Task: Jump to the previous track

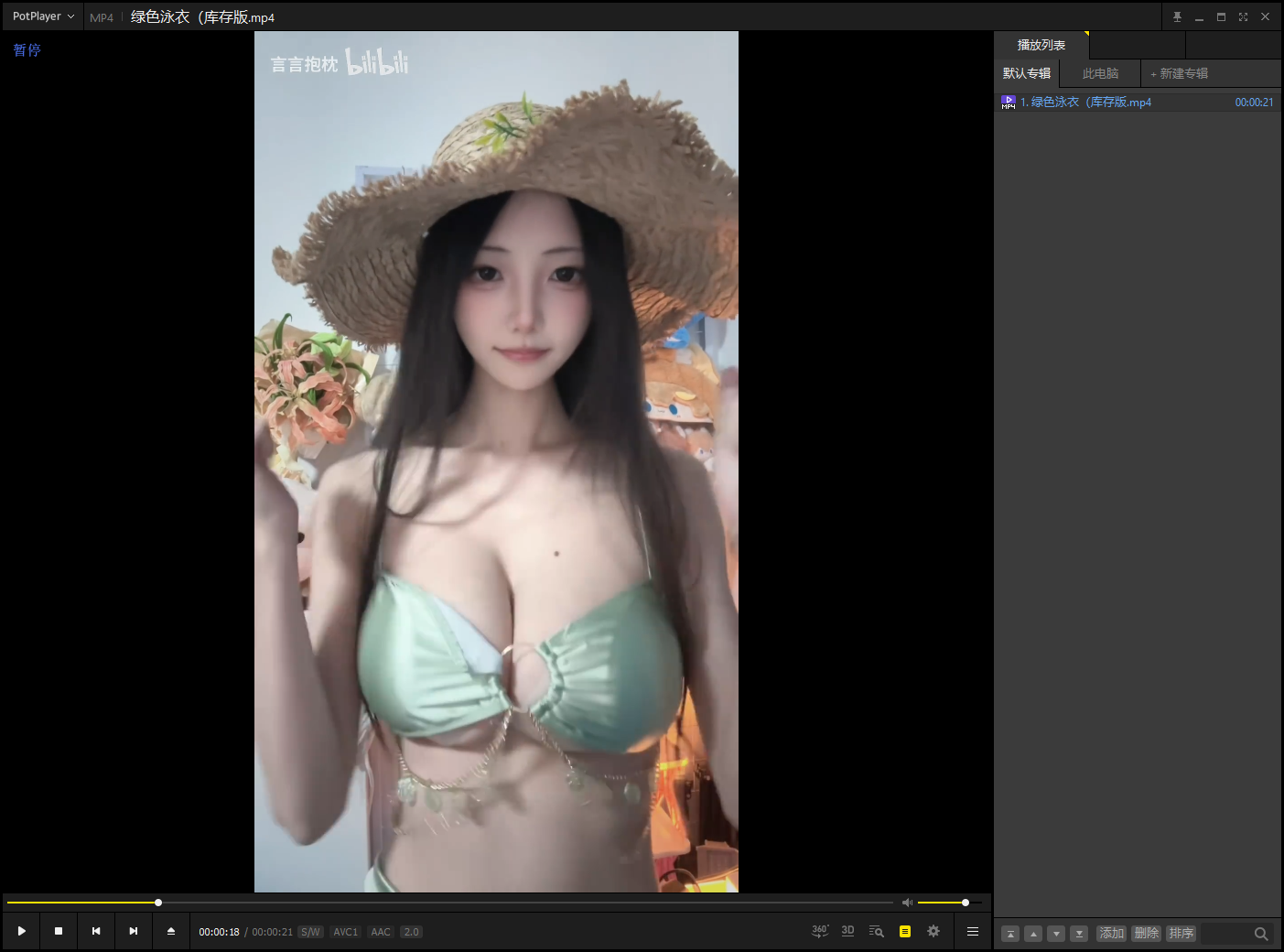Action: click(x=96, y=931)
